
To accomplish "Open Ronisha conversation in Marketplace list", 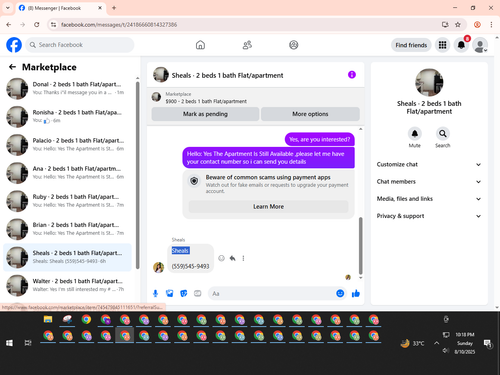I will pos(68,117).
